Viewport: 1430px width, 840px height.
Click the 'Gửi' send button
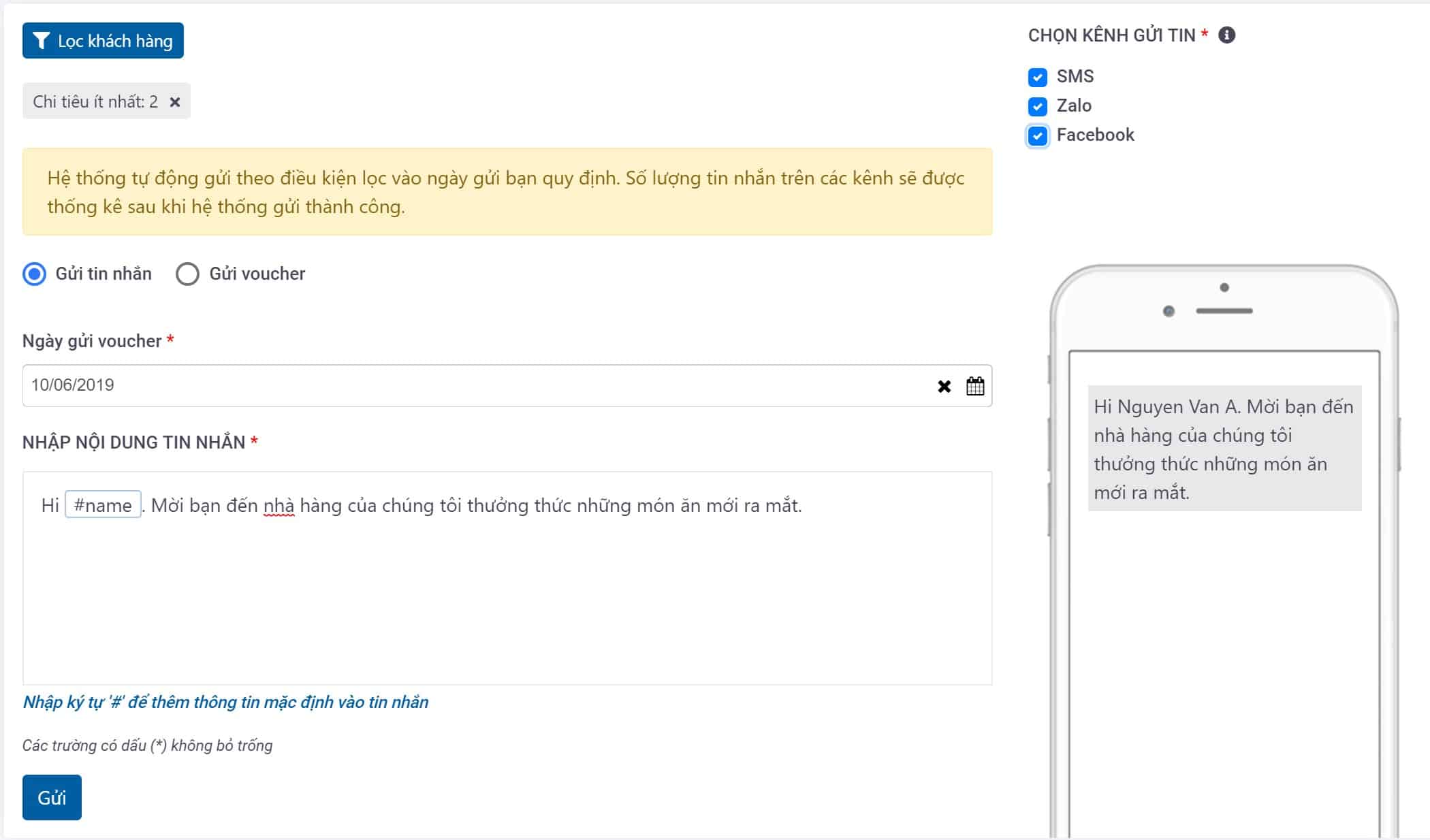tap(52, 797)
